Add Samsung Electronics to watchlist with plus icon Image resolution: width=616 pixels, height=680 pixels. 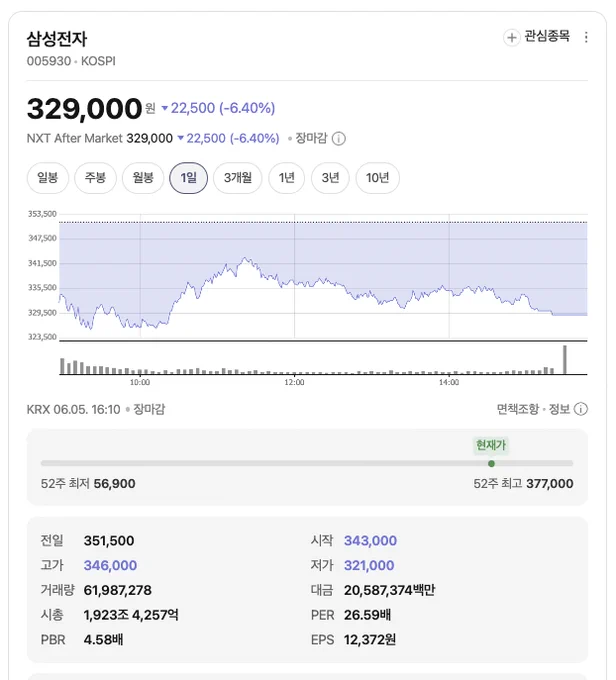pos(511,37)
